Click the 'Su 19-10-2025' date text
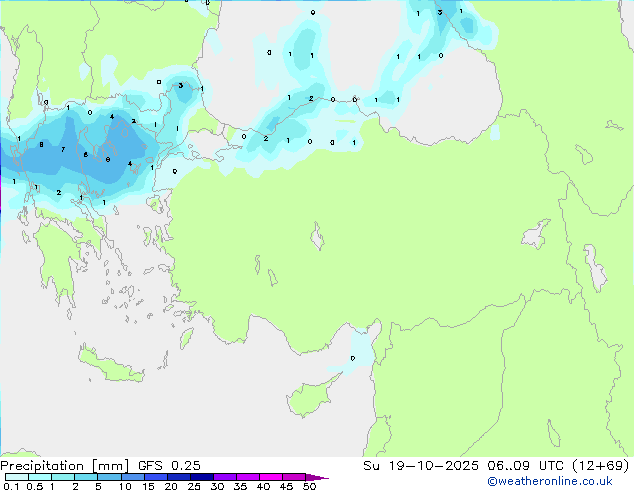This screenshot has height=490, width=634. click(x=421, y=466)
